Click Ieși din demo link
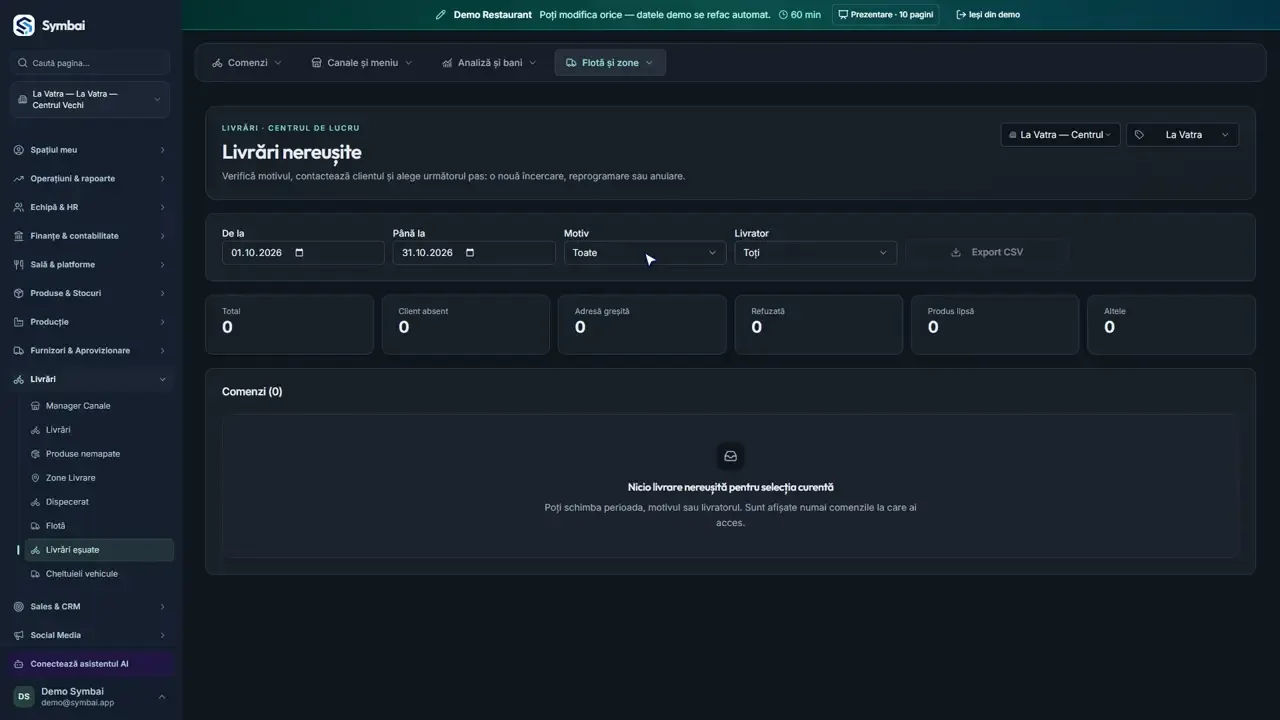Viewport: 1280px width, 720px height. [x=988, y=15]
